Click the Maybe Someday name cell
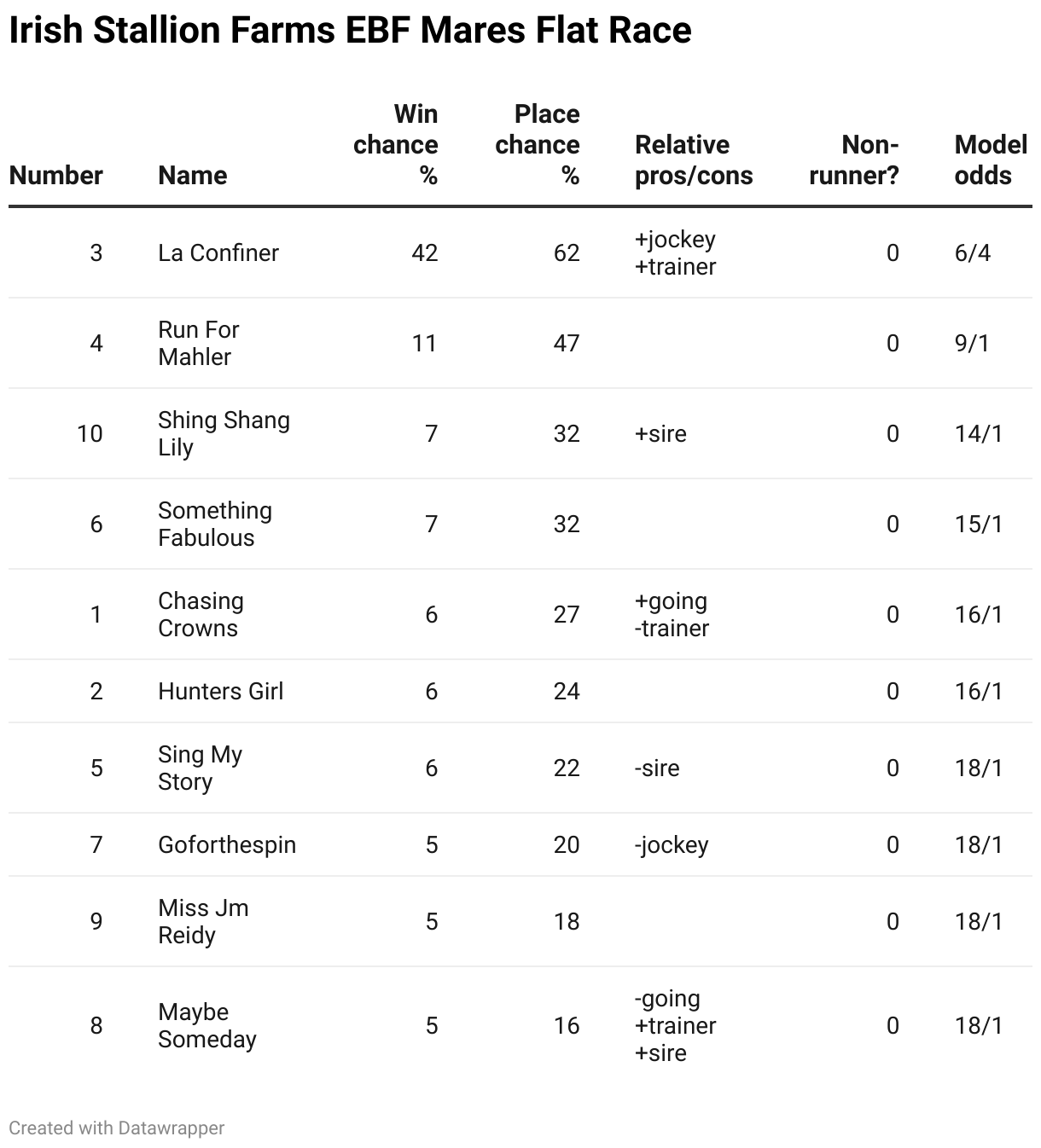Viewport: 1041px width, 1148px height. [207, 1026]
